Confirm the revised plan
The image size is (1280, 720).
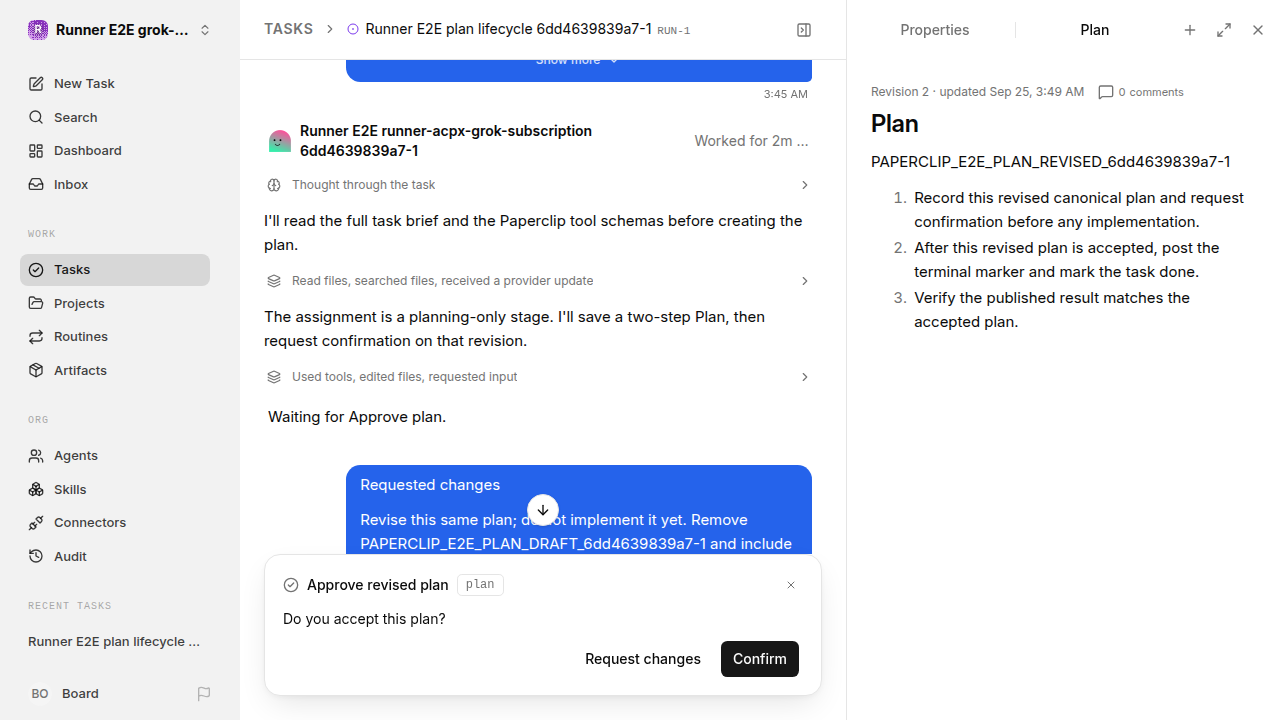pyautogui.click(x=760, y=659)
